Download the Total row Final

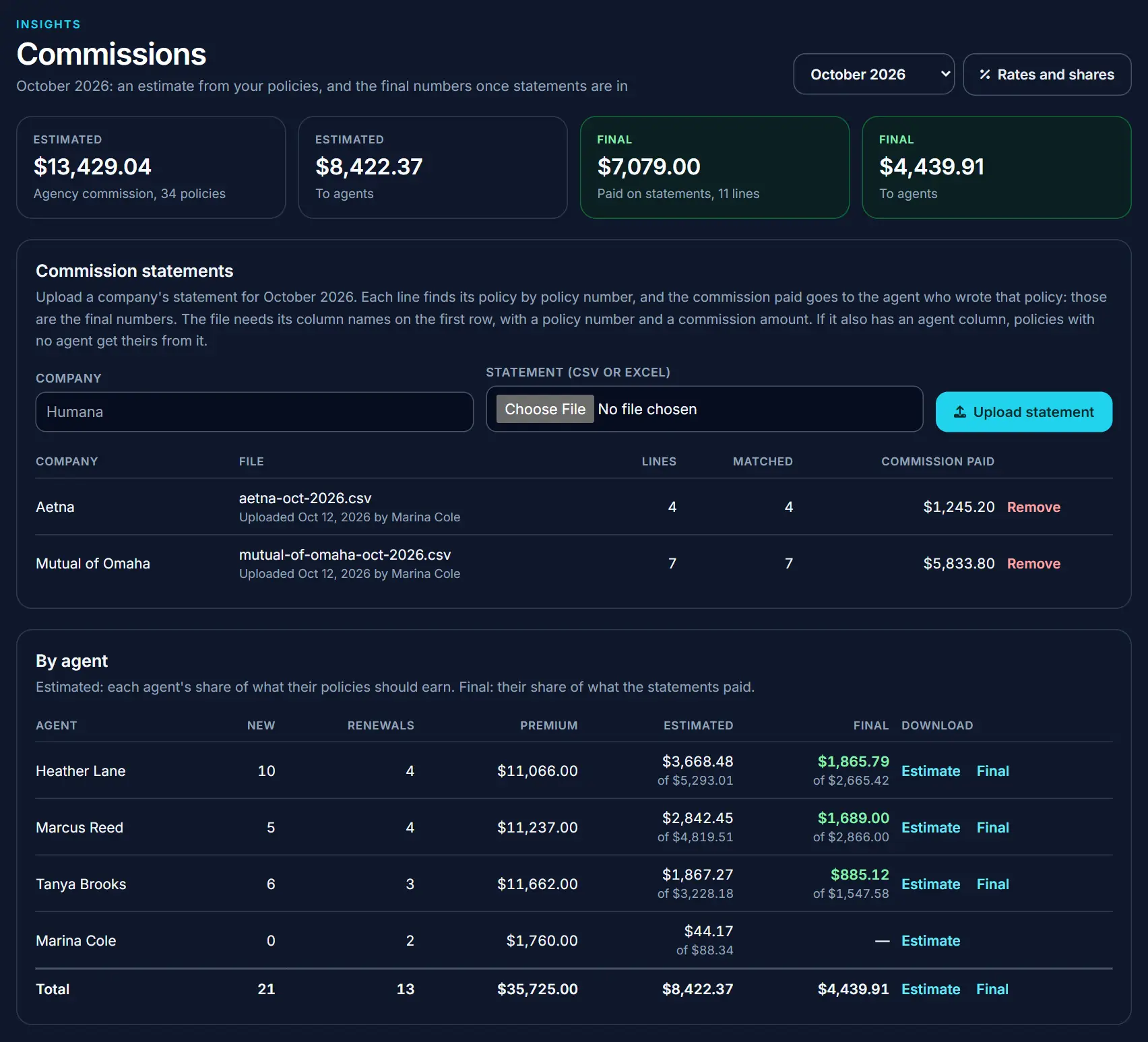pos(992,989)
